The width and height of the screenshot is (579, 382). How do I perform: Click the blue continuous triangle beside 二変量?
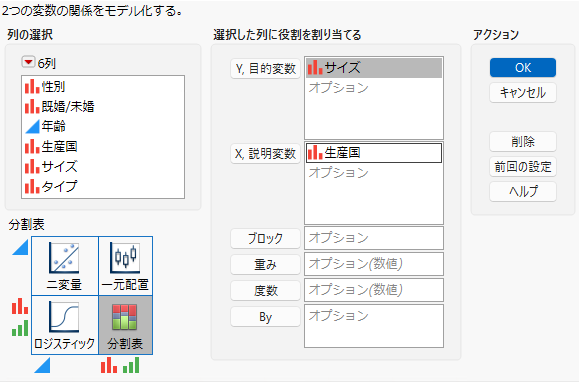tap(20, 247)
